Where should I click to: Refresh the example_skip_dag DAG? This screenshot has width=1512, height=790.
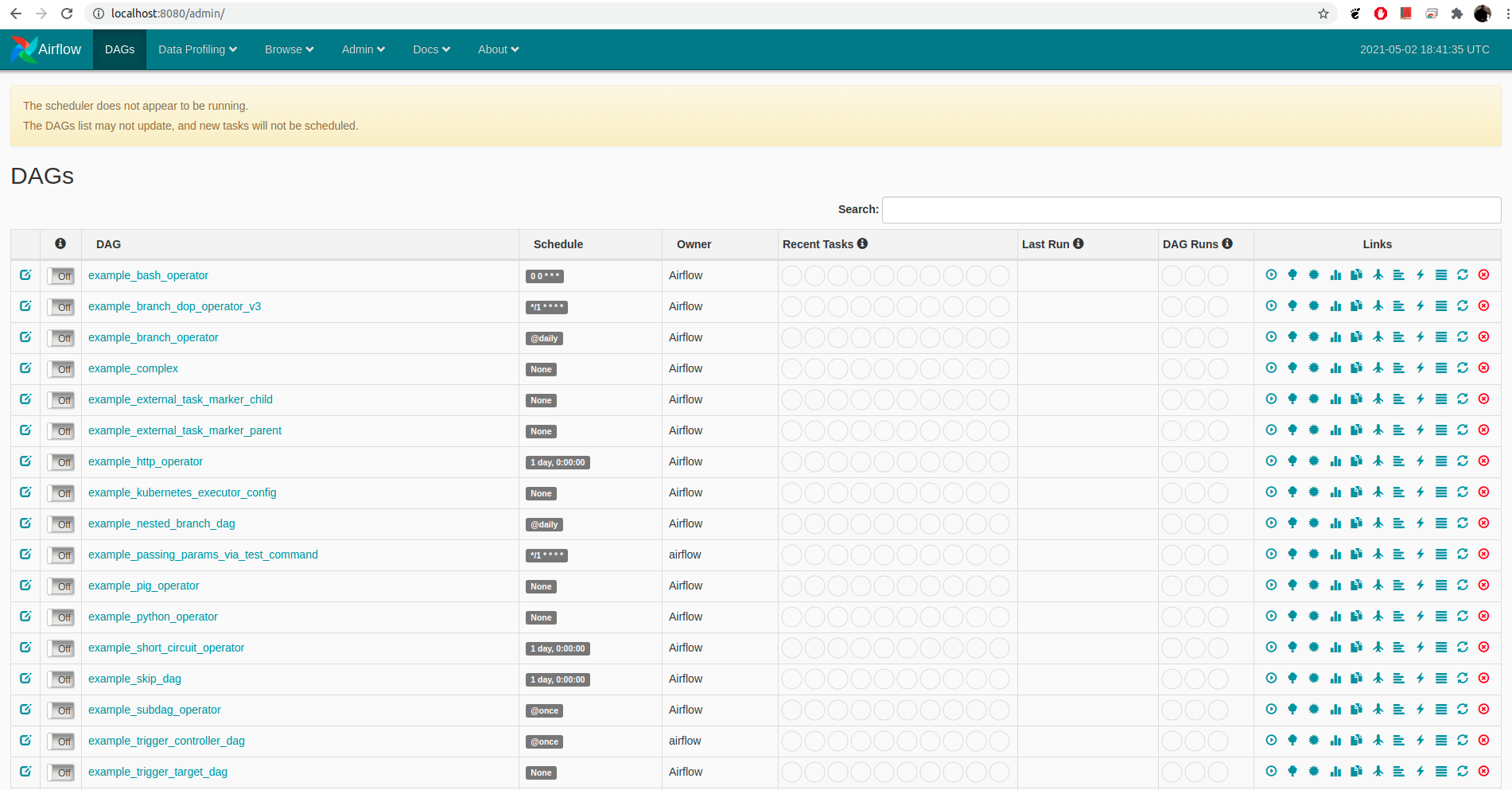[1462, 679]
